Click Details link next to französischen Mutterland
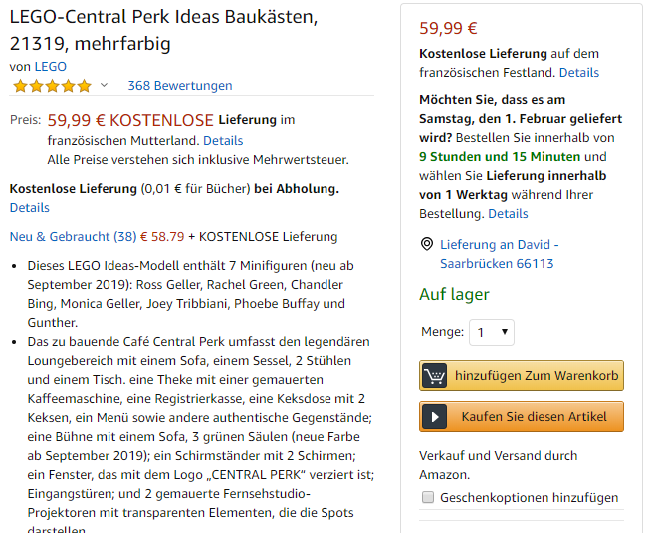650x533 pixels. point(223,140)
